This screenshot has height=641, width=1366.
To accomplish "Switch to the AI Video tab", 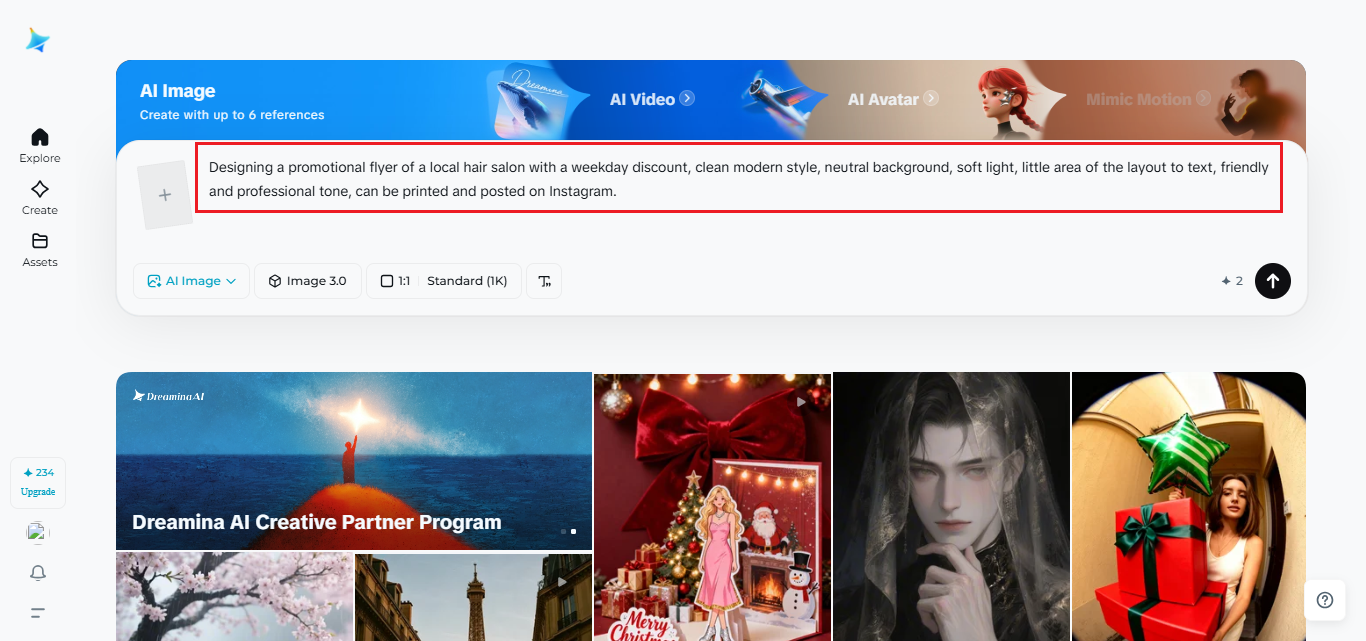I will pyautogui.click(x=651, y=99).
